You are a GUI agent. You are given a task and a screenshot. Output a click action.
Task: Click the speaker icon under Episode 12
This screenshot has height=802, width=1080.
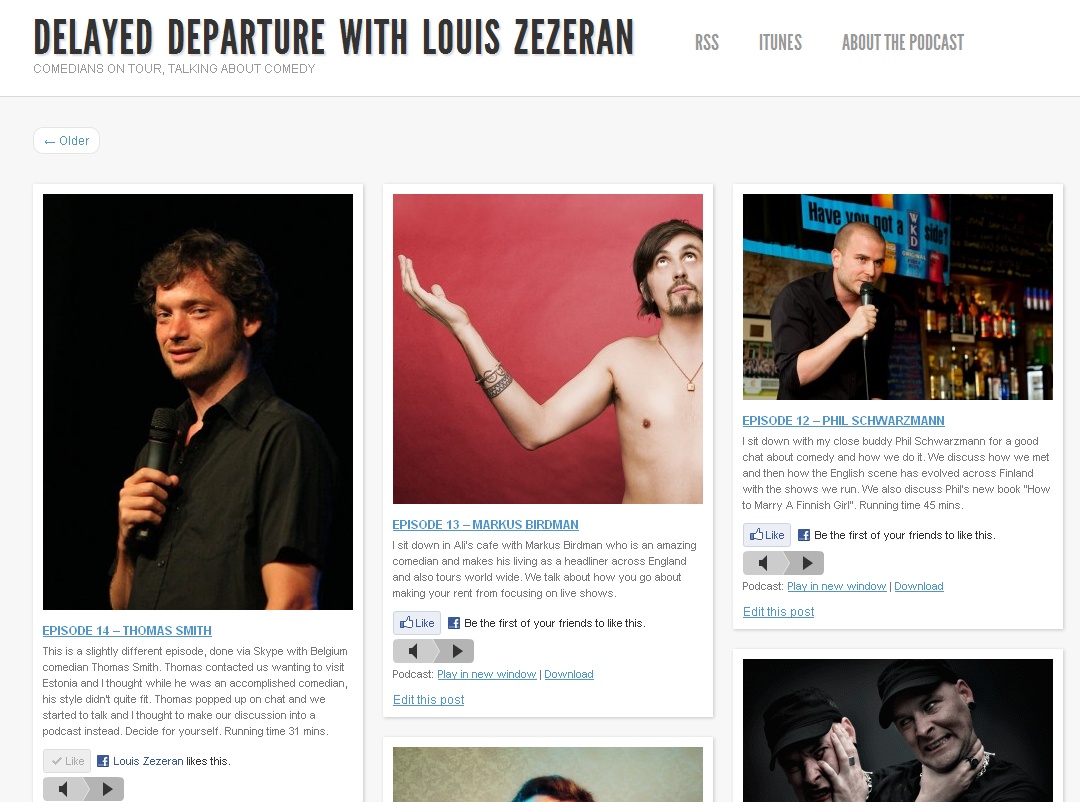click(x=763, y=563)
